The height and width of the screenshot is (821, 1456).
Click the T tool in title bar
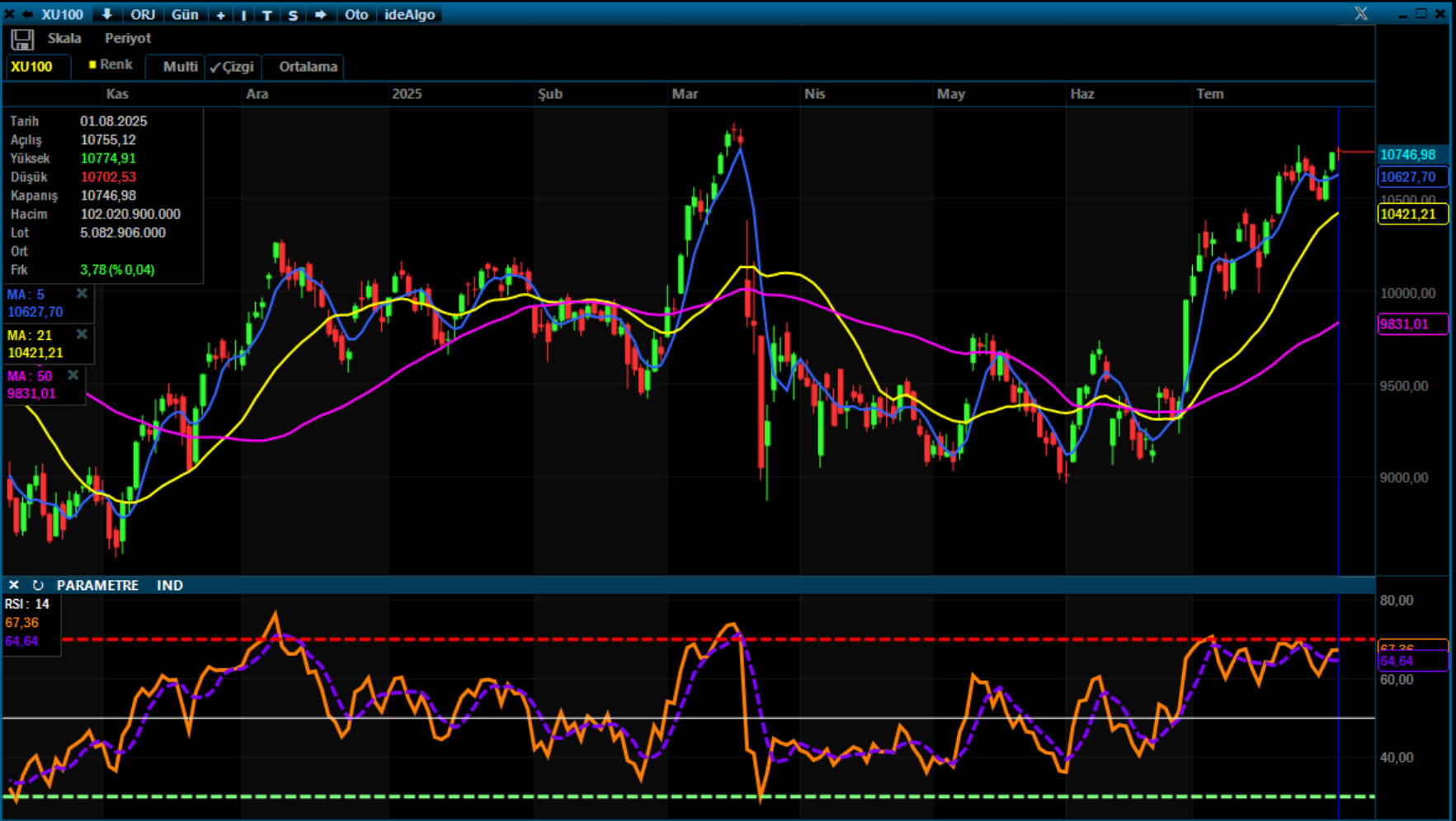coord(267,15)
